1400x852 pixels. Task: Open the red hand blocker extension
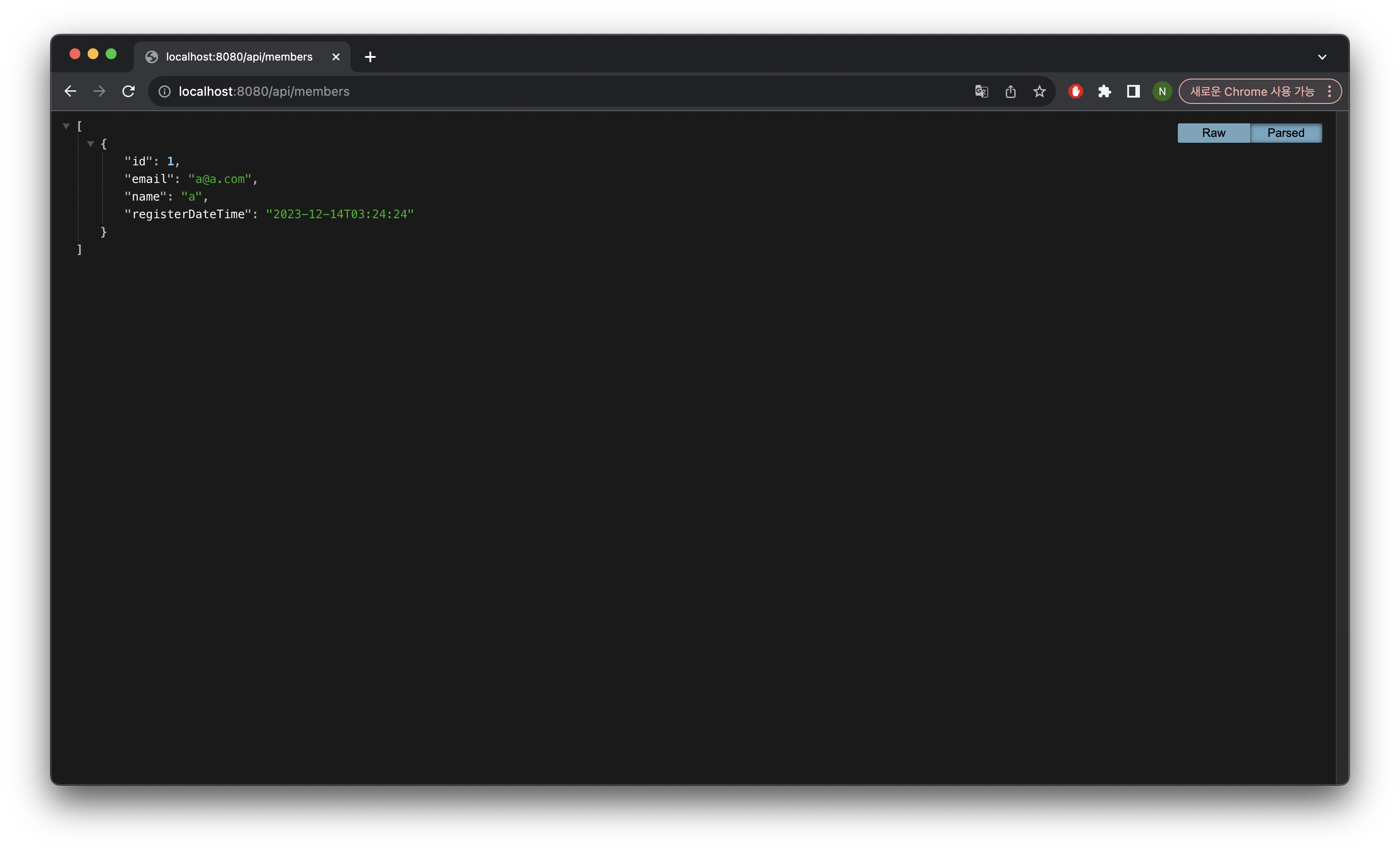[1076, 92]
